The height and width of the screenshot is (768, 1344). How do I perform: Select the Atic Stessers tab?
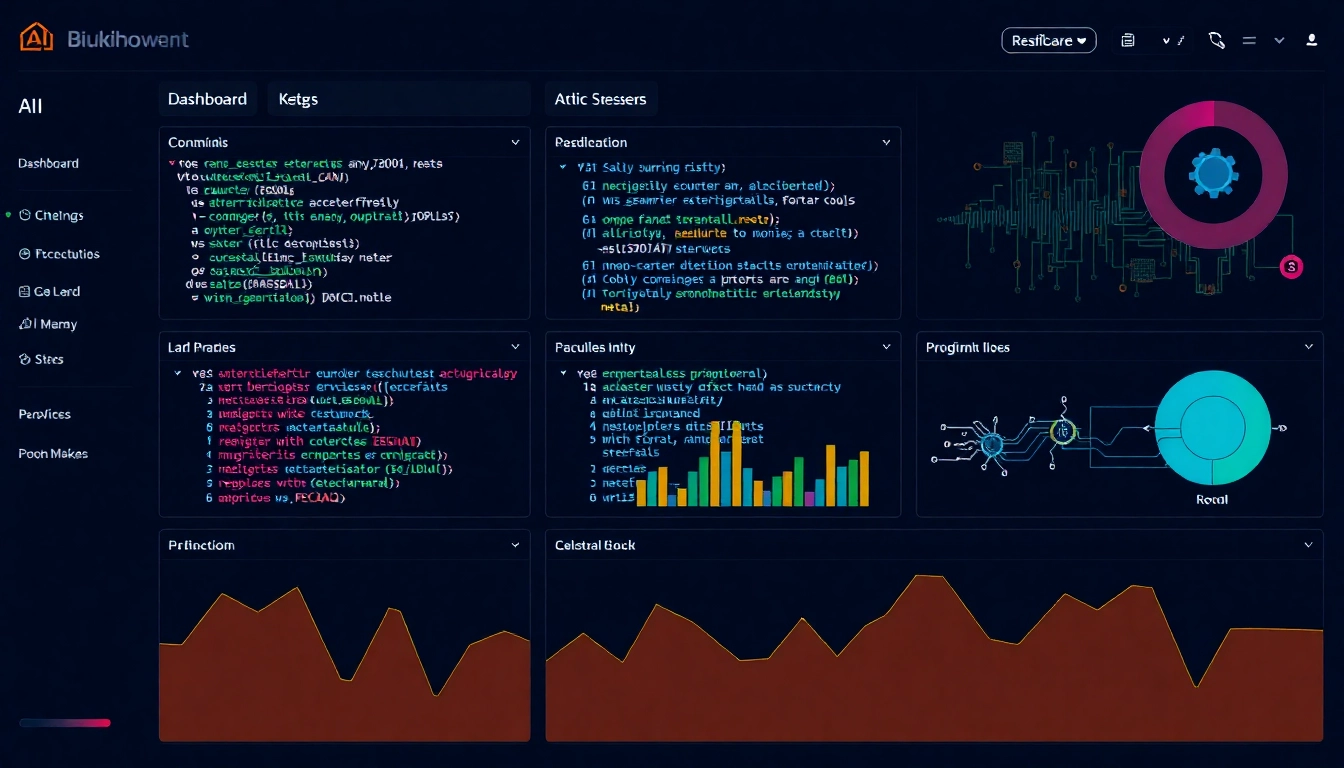pyautogui.click(x=600, y=98)
